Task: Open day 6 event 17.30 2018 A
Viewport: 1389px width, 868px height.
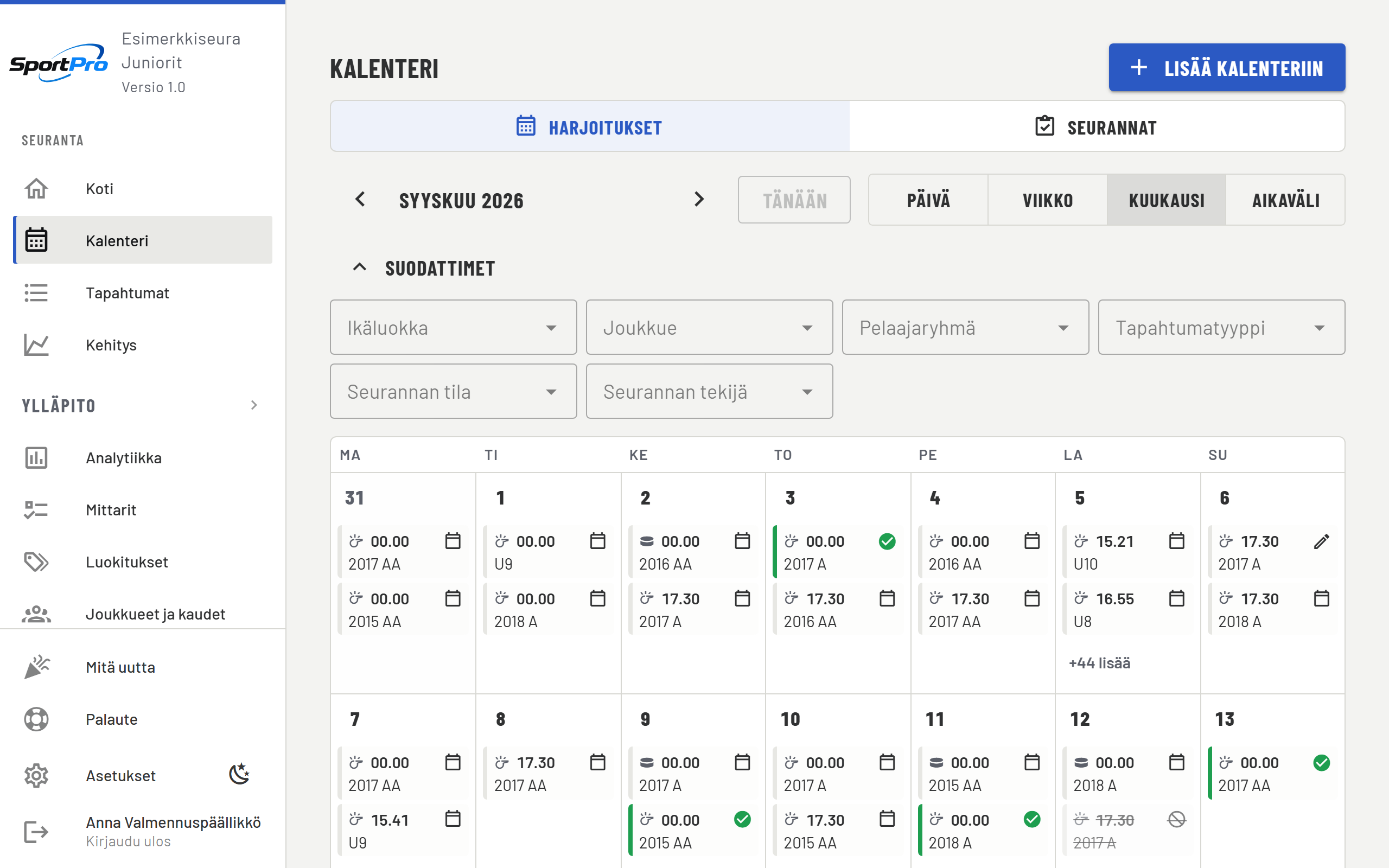Action: click(1272, 609)
